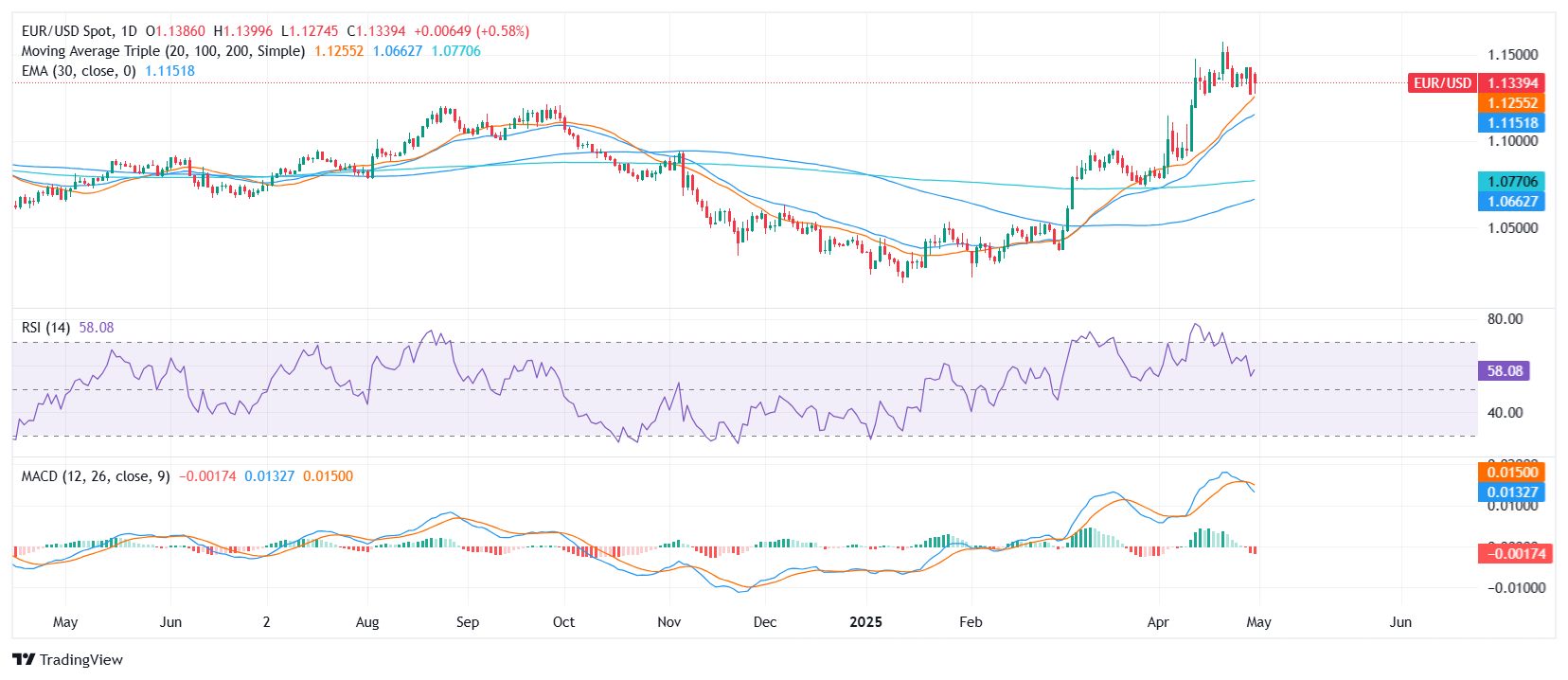Click the 1.15000 level on price axis
Screen dimensions: 1568x680
click(1512, 55)
